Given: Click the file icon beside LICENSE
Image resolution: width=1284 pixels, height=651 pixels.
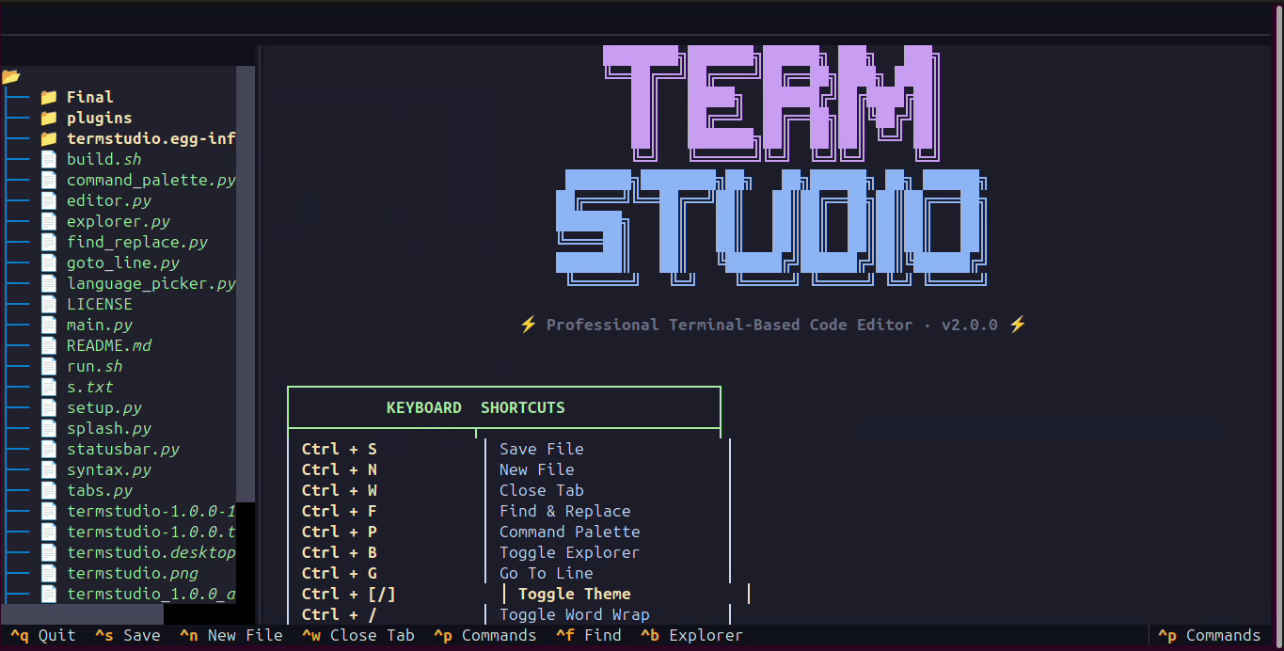Looking at the screenshot, I should pyautogui.click(x=48, y=304).
